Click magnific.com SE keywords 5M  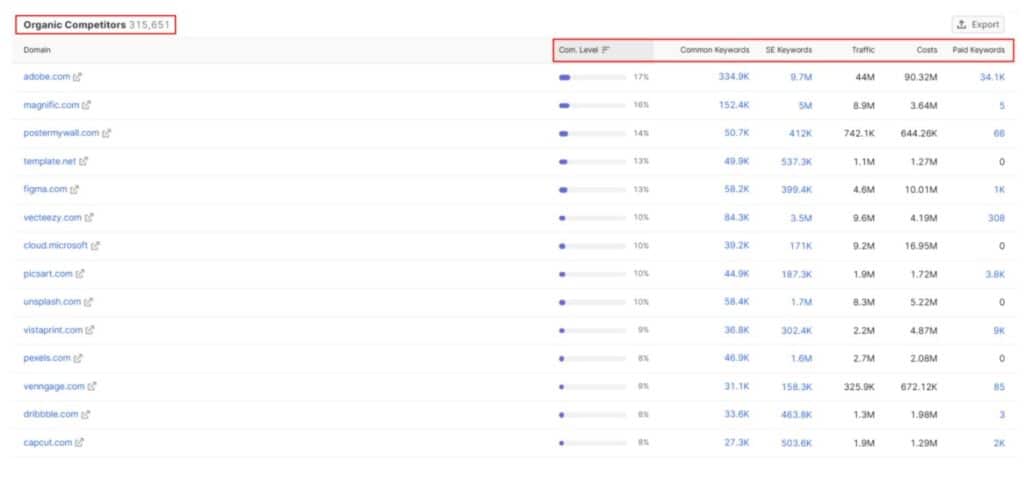click(x=805, y=105)
